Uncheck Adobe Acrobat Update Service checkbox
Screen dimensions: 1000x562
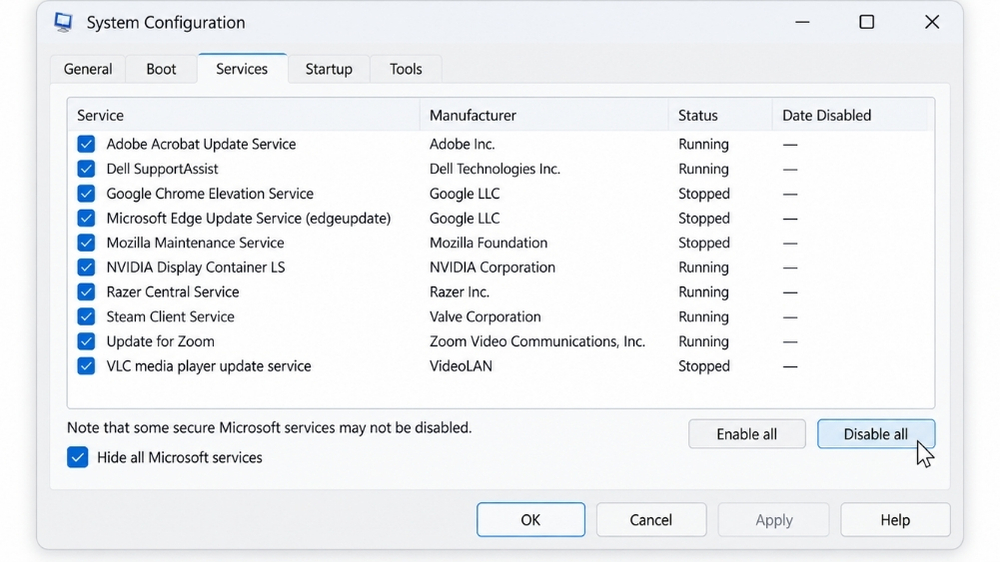(x=86, y=144)
